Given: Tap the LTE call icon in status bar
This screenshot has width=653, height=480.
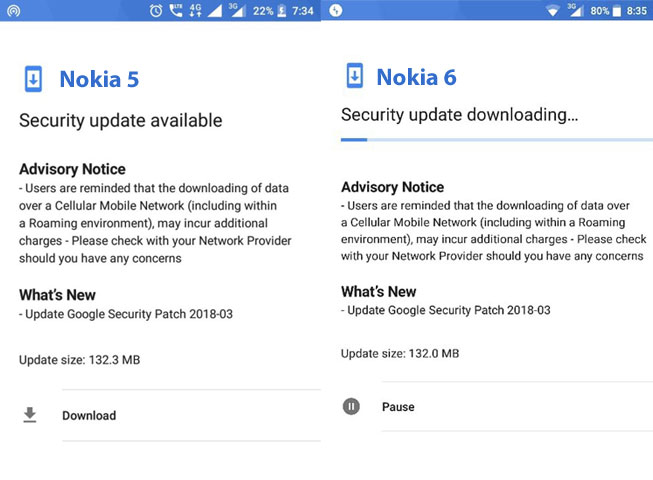Looking at the screenshot, I should 176,10.
